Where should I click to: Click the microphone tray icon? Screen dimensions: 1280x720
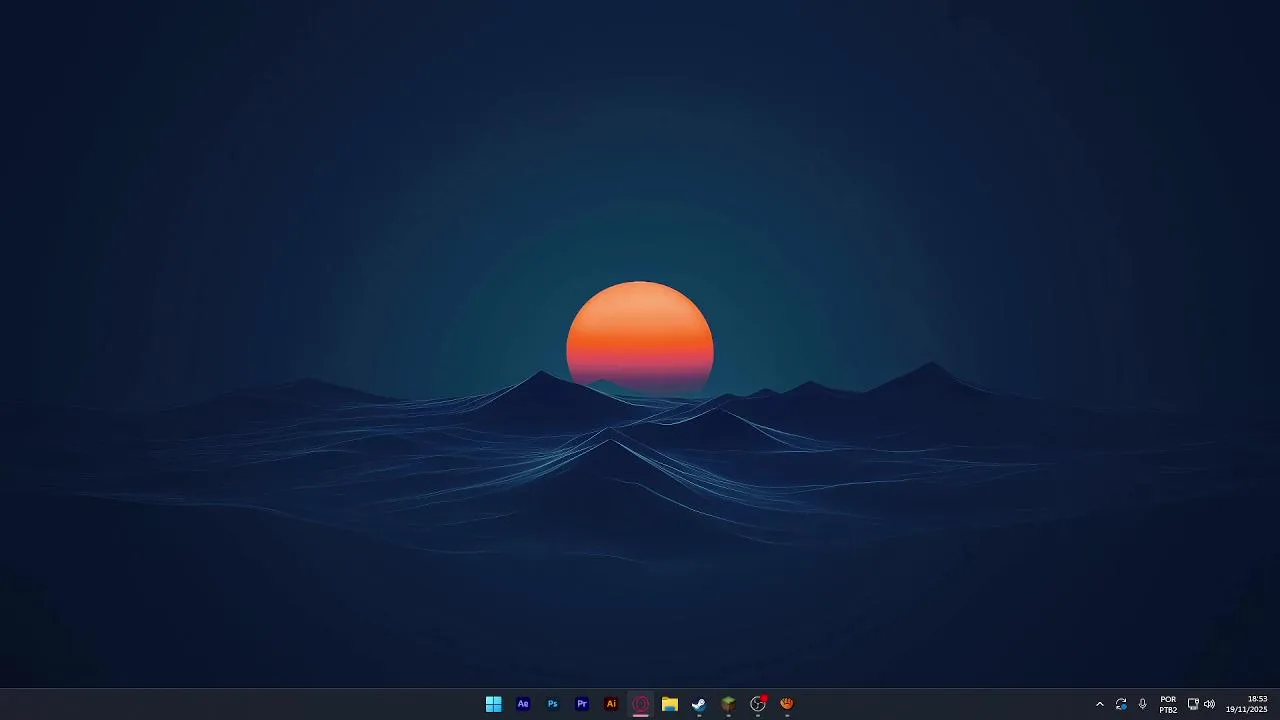(x=1143, y=704)
